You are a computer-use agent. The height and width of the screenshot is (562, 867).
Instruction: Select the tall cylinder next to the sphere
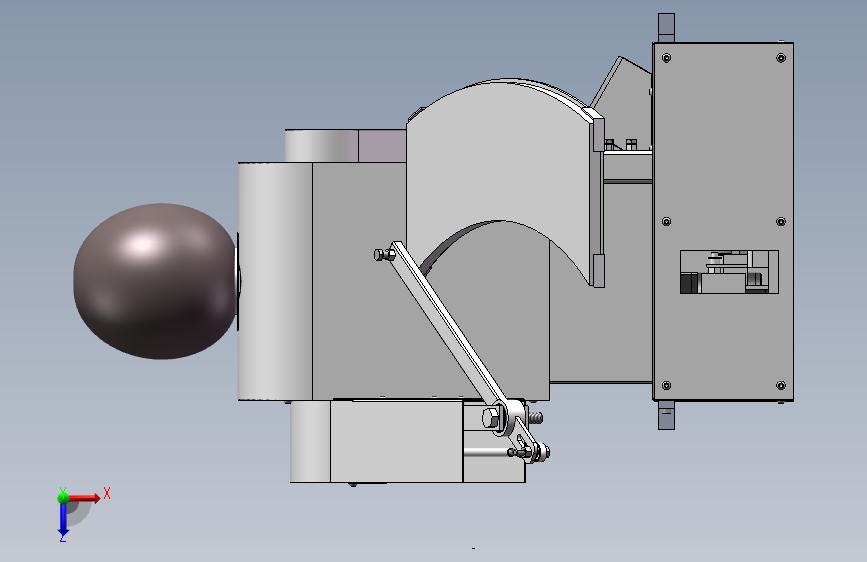[275, 281]
